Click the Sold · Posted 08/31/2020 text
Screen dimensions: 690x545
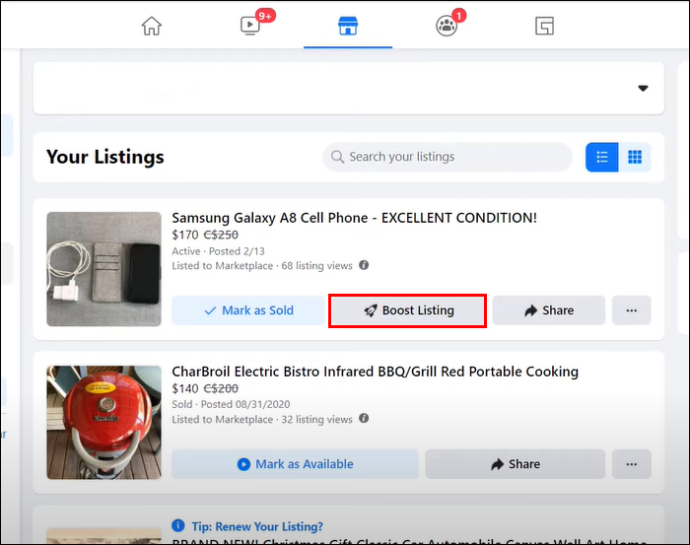(231, 404)
